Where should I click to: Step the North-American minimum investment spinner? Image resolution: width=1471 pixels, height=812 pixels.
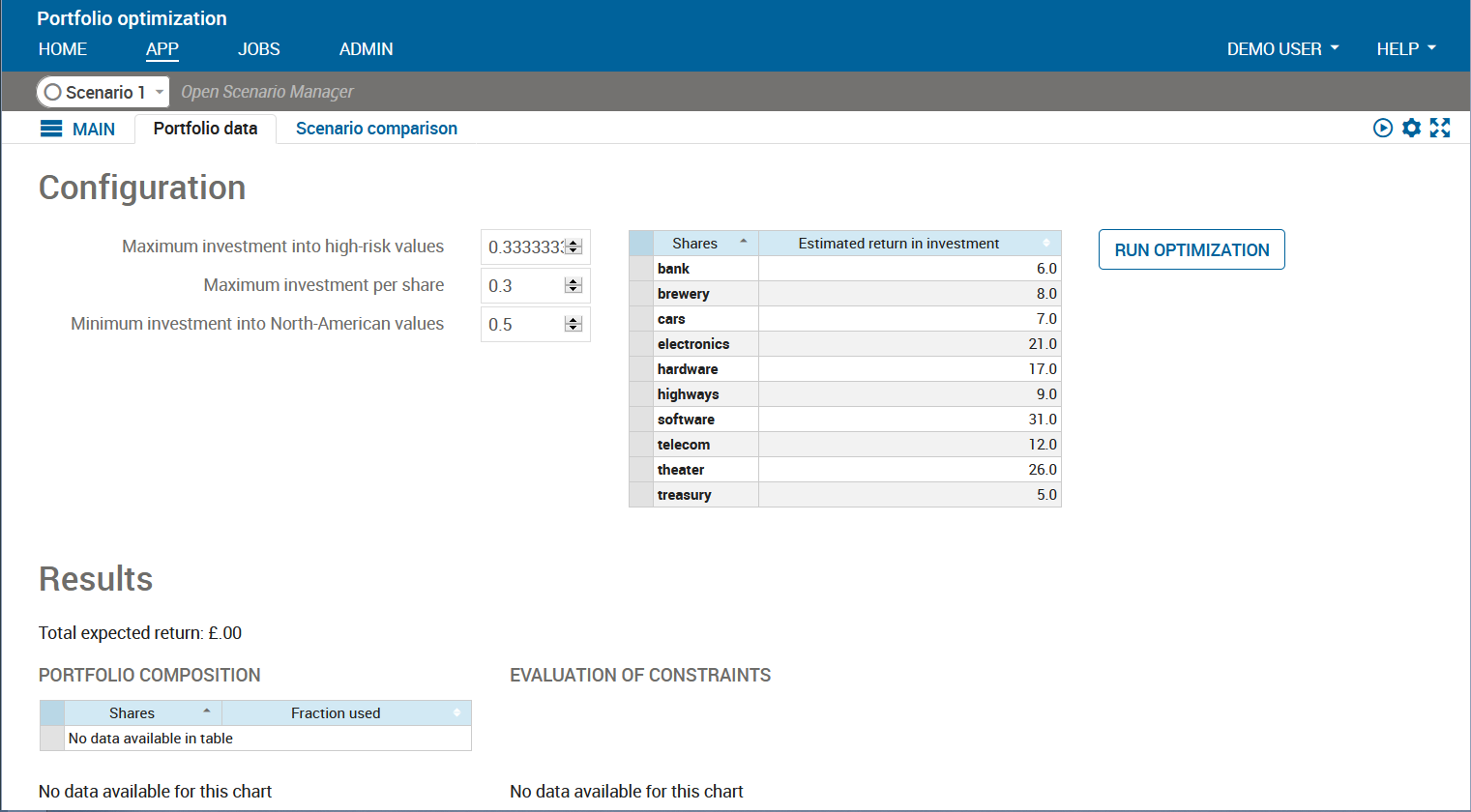[574, 324]
